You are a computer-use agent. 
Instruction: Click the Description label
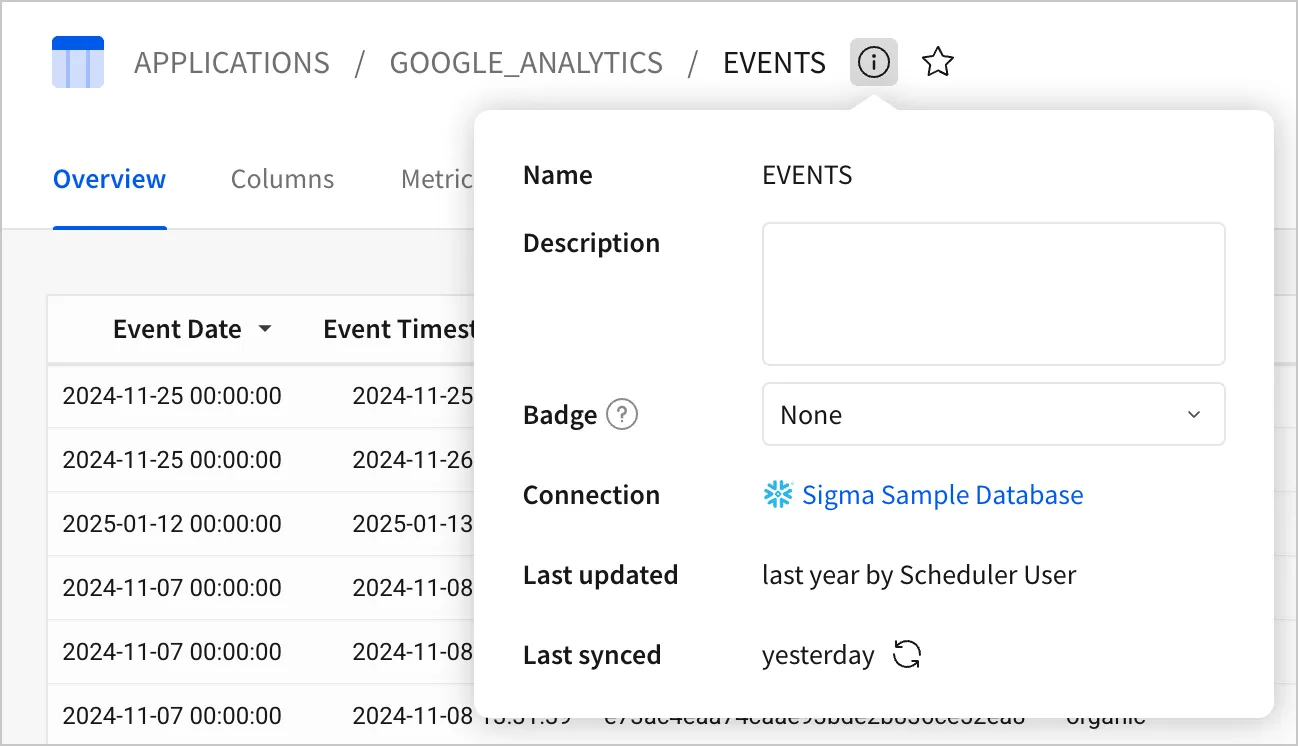click(x=591, y=243)
